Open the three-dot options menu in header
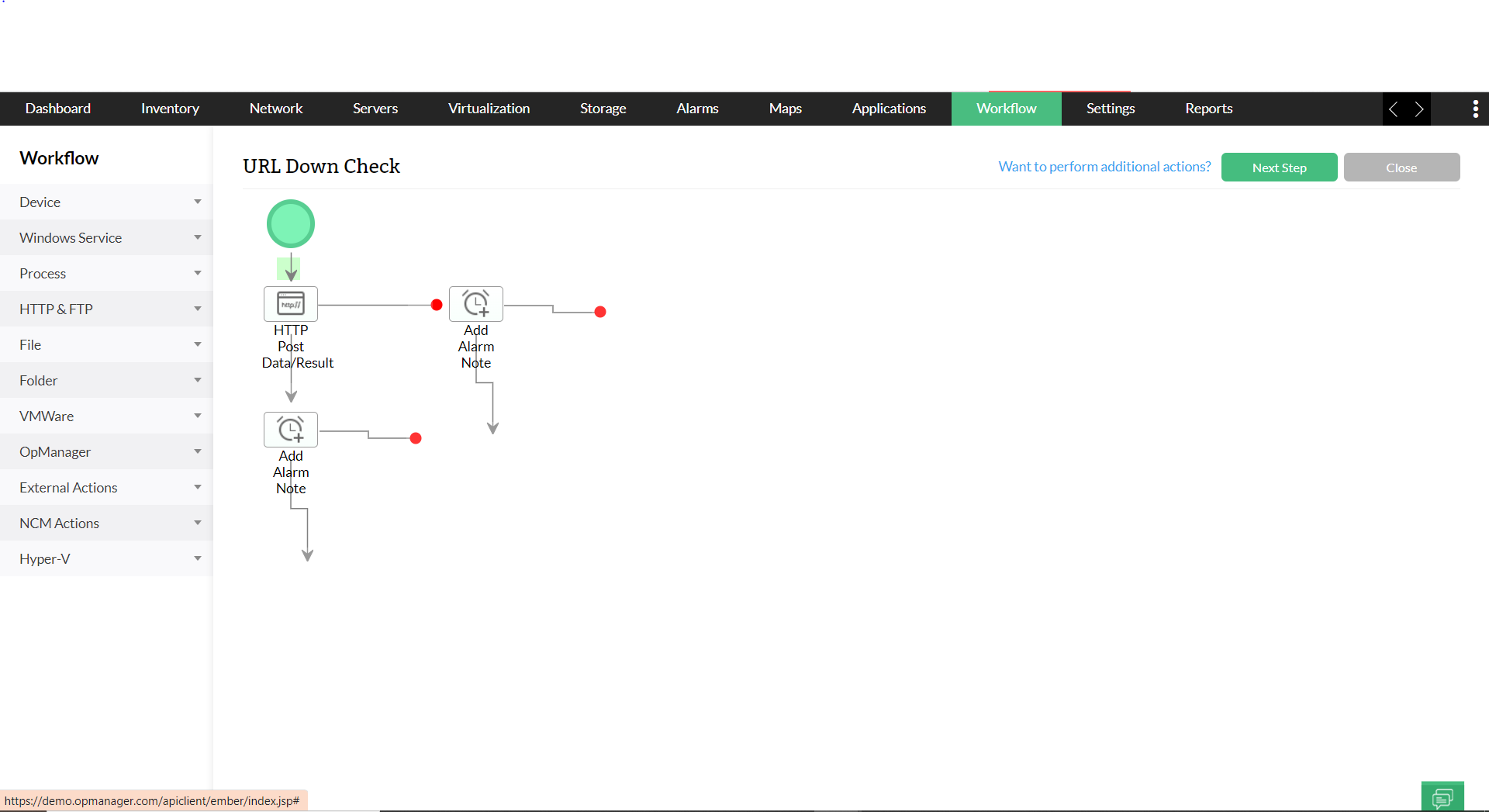The image size is (1489, 812). (1475, 109)
